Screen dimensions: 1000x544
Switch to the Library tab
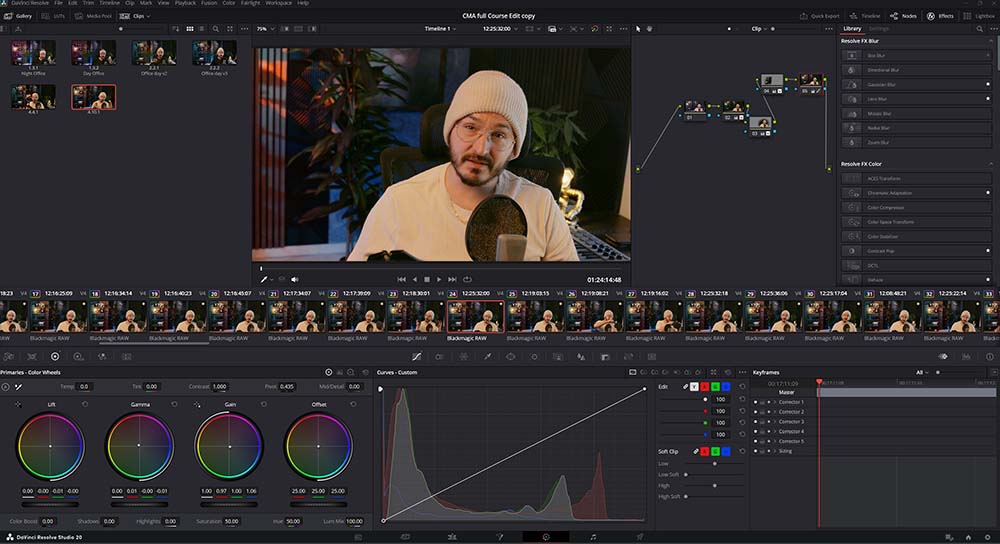pos(852,28)
